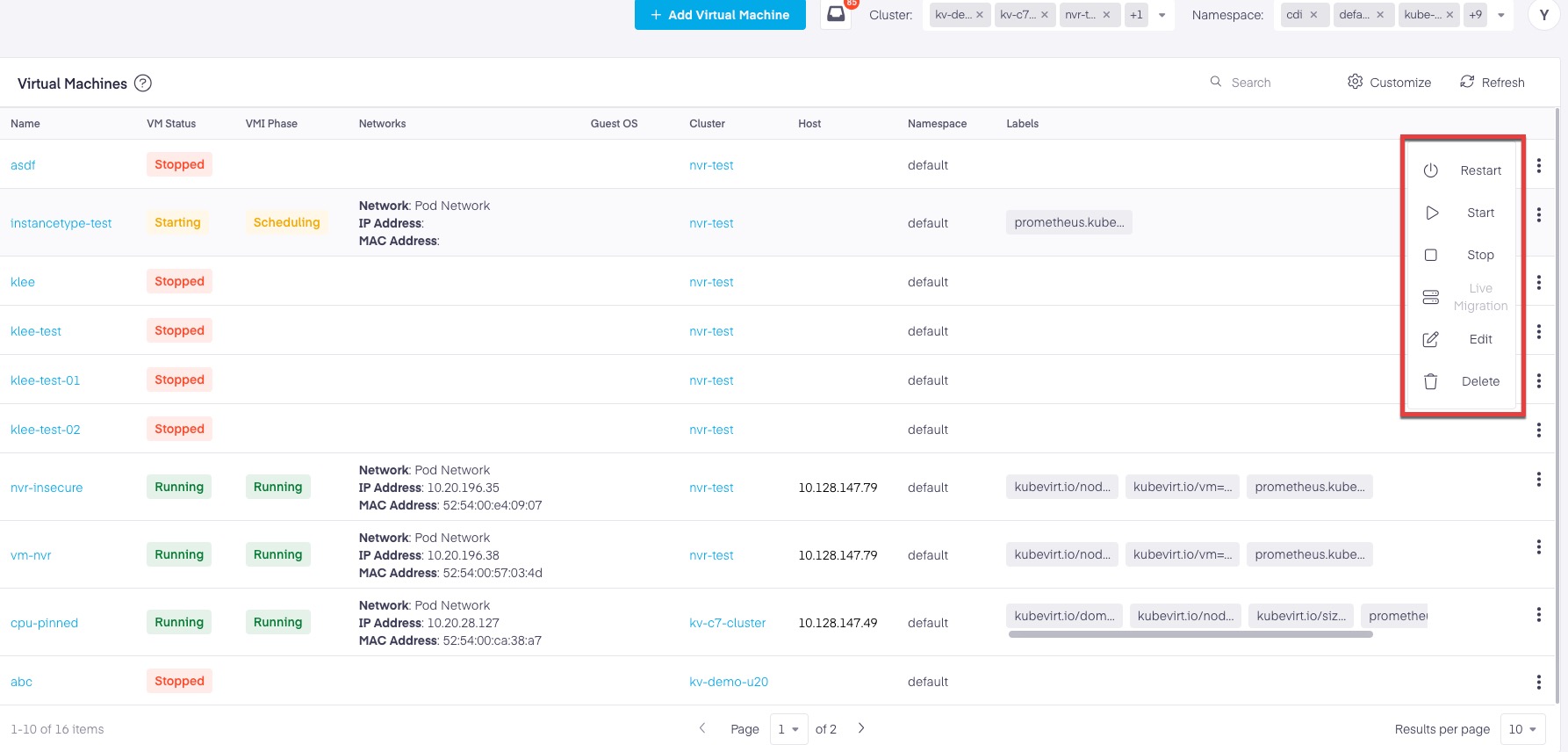Viewport: 1568px width, 752px height.
Task: Remove the kv-de cluster filter chip
Action: tap(980, 15)
